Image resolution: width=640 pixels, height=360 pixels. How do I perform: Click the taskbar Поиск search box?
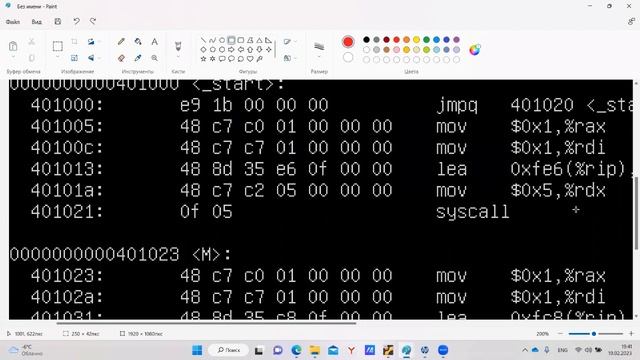[229, 350]
